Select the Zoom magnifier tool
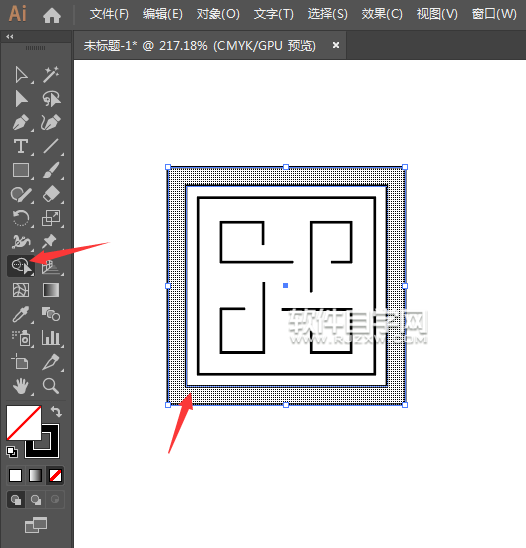This screenshot has height=548, width=526. 51,386
